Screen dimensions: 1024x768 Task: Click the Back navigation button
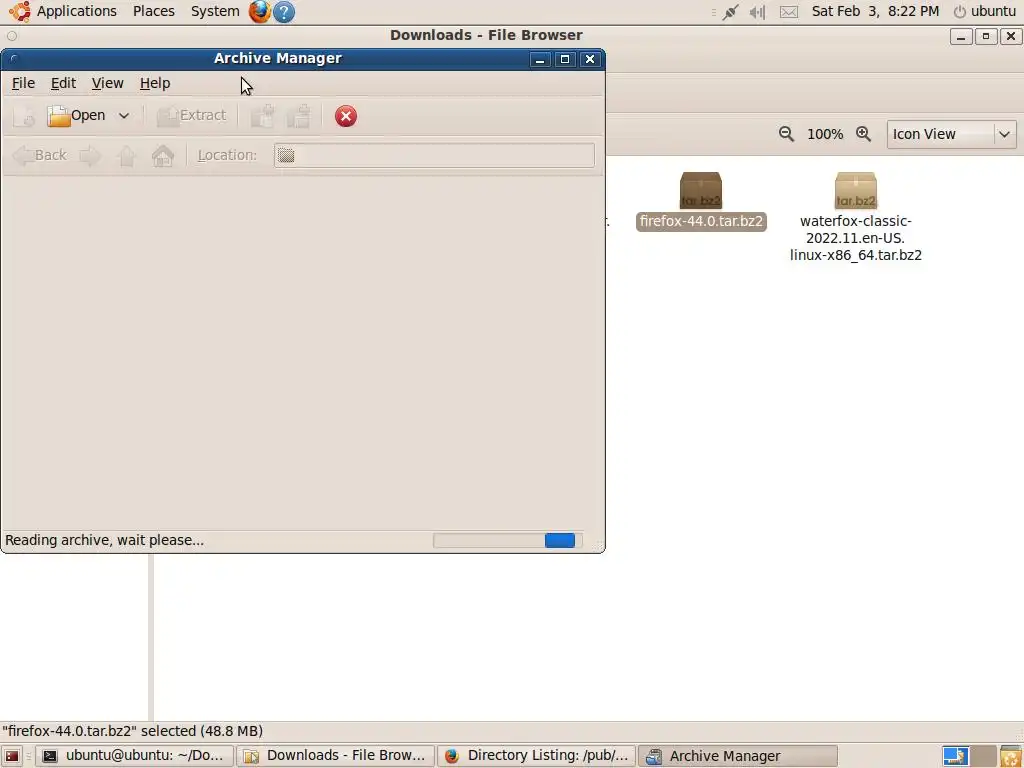click(x=40, y=155)
